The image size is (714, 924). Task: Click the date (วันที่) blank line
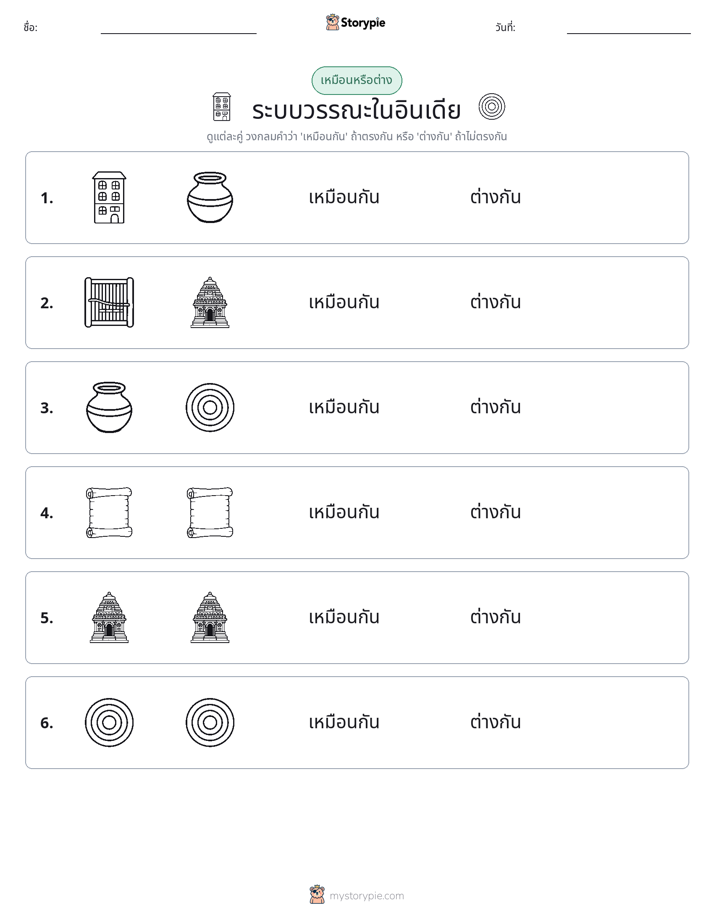point(629,33)
